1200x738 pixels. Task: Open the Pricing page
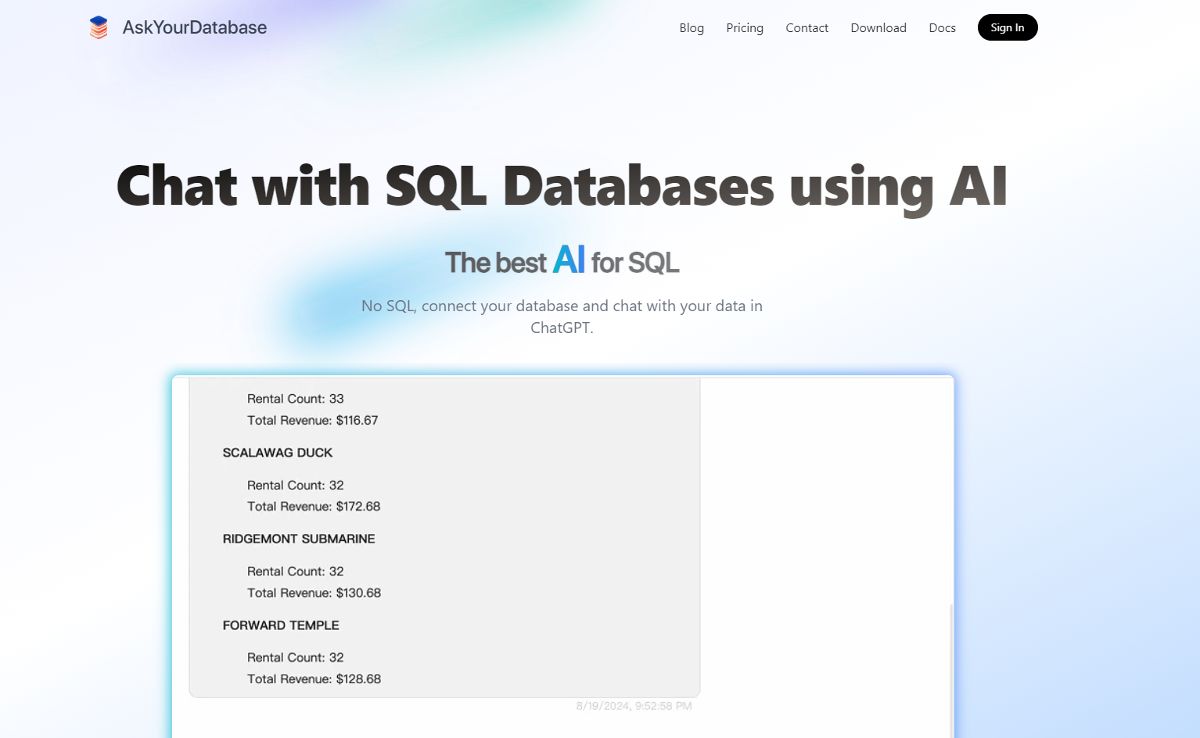pos(744,28)
